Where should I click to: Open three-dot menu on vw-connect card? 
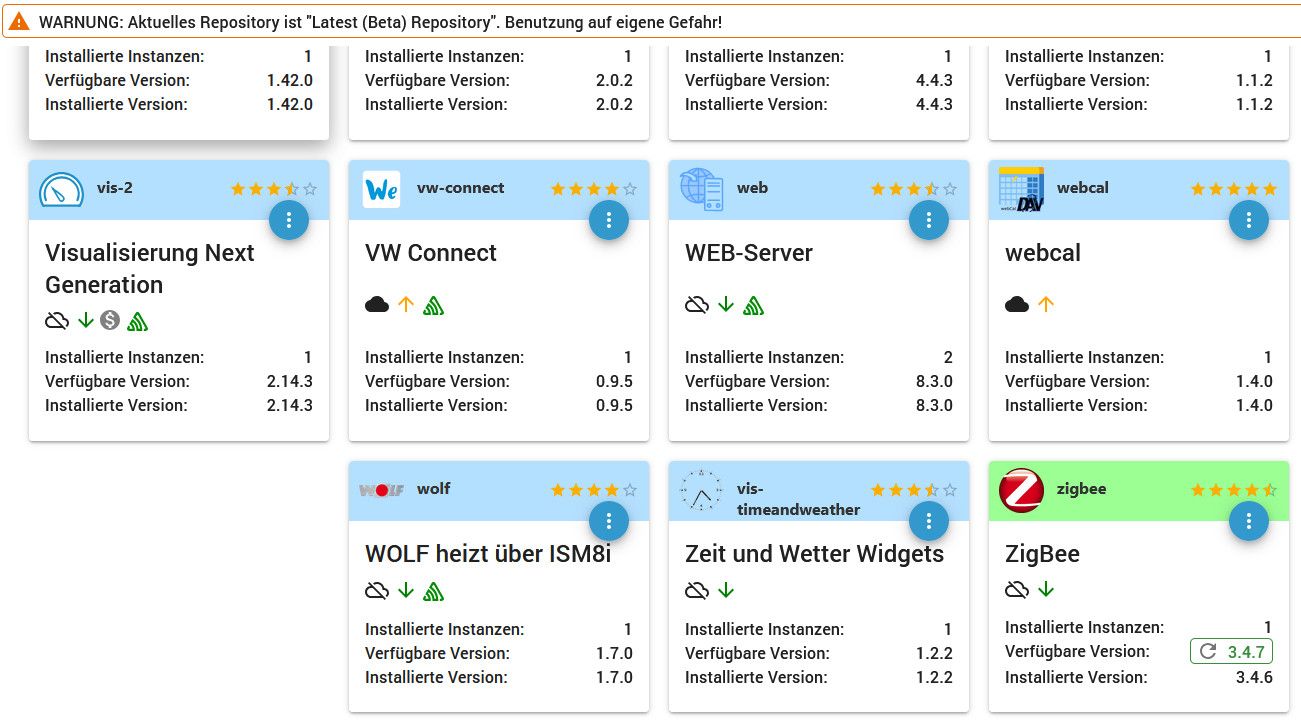tap(609, 221)
